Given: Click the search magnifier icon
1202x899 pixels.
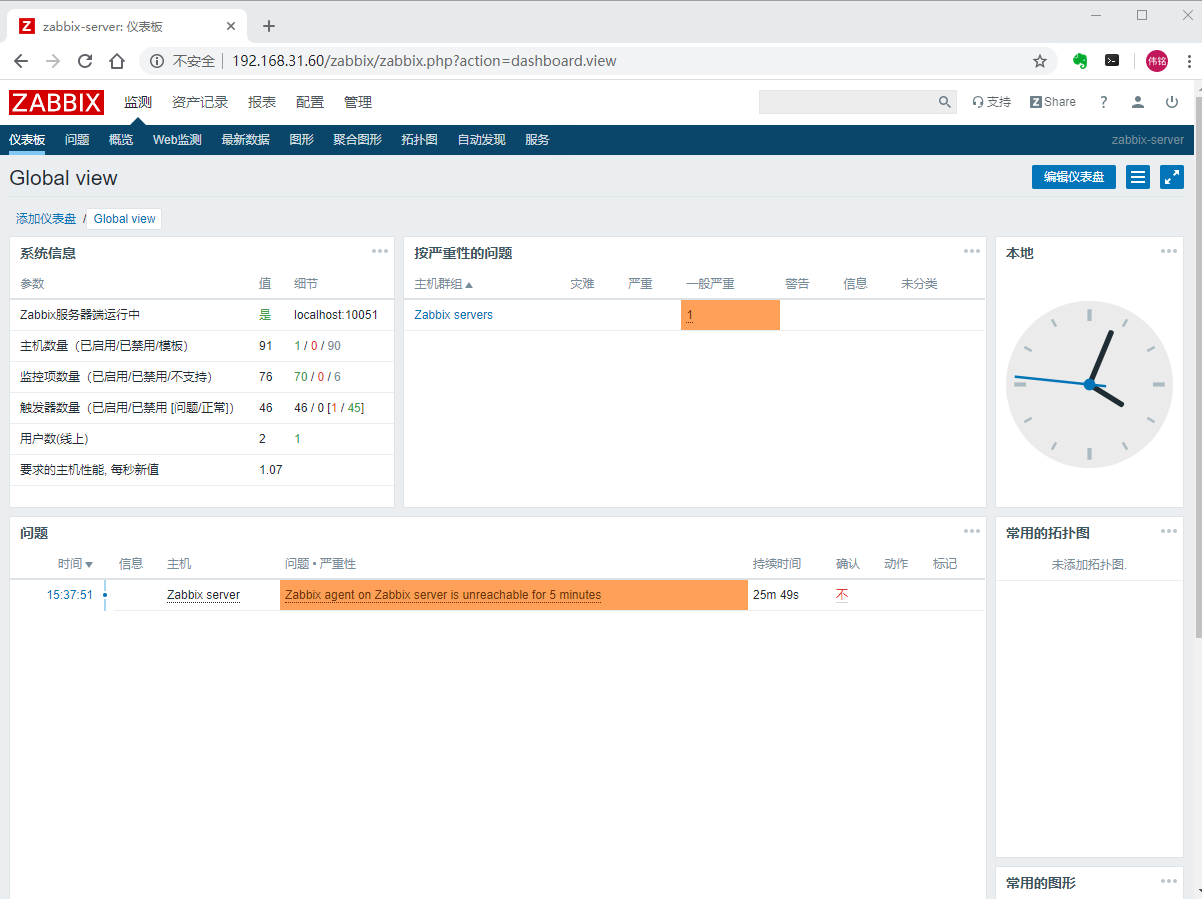Looking at the screenshot, I should pyautogui.click(x=945, y=102).
